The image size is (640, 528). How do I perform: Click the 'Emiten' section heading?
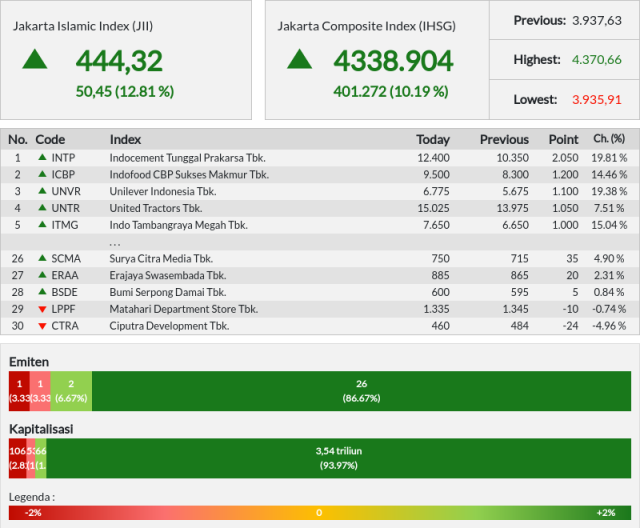(29, 362)
